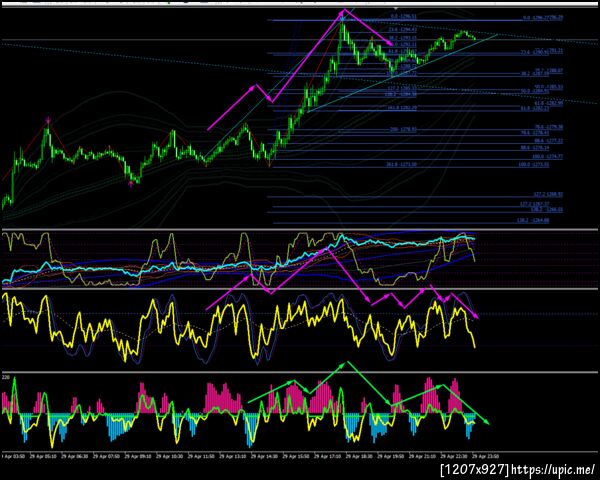
Task: Click the "29 Apr 13:10" time axis label
Action: (233, 456)
